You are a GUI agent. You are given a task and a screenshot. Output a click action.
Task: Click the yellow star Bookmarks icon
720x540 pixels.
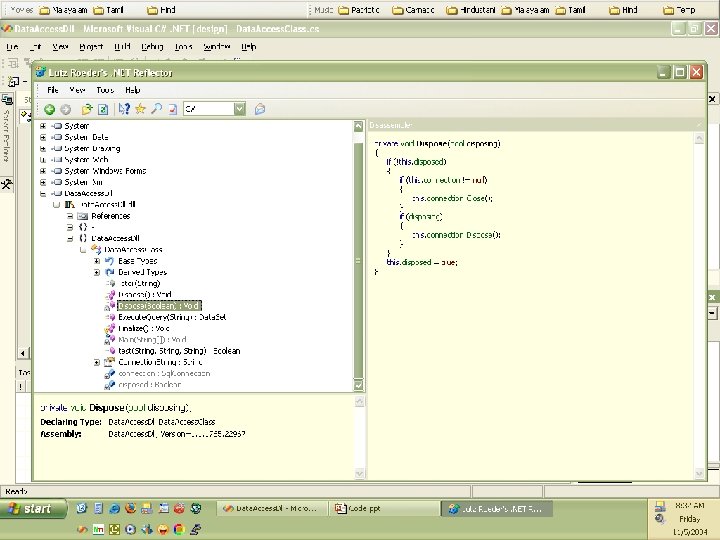pyautogui.click(x=141, y=108)
